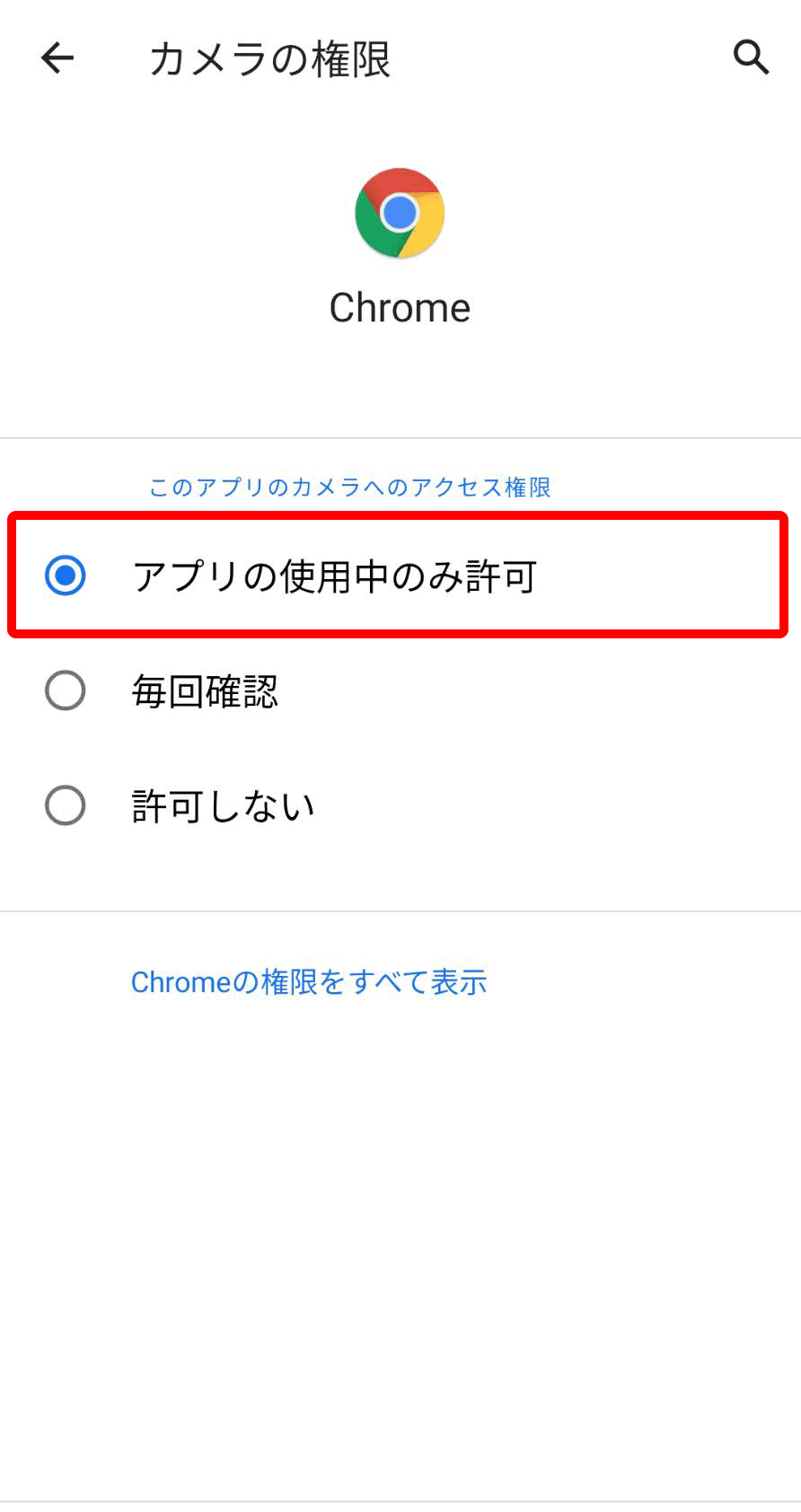Tap the Chrome app name text
The width and height of the screenshot is (801, 1512).
coord(400,308)
